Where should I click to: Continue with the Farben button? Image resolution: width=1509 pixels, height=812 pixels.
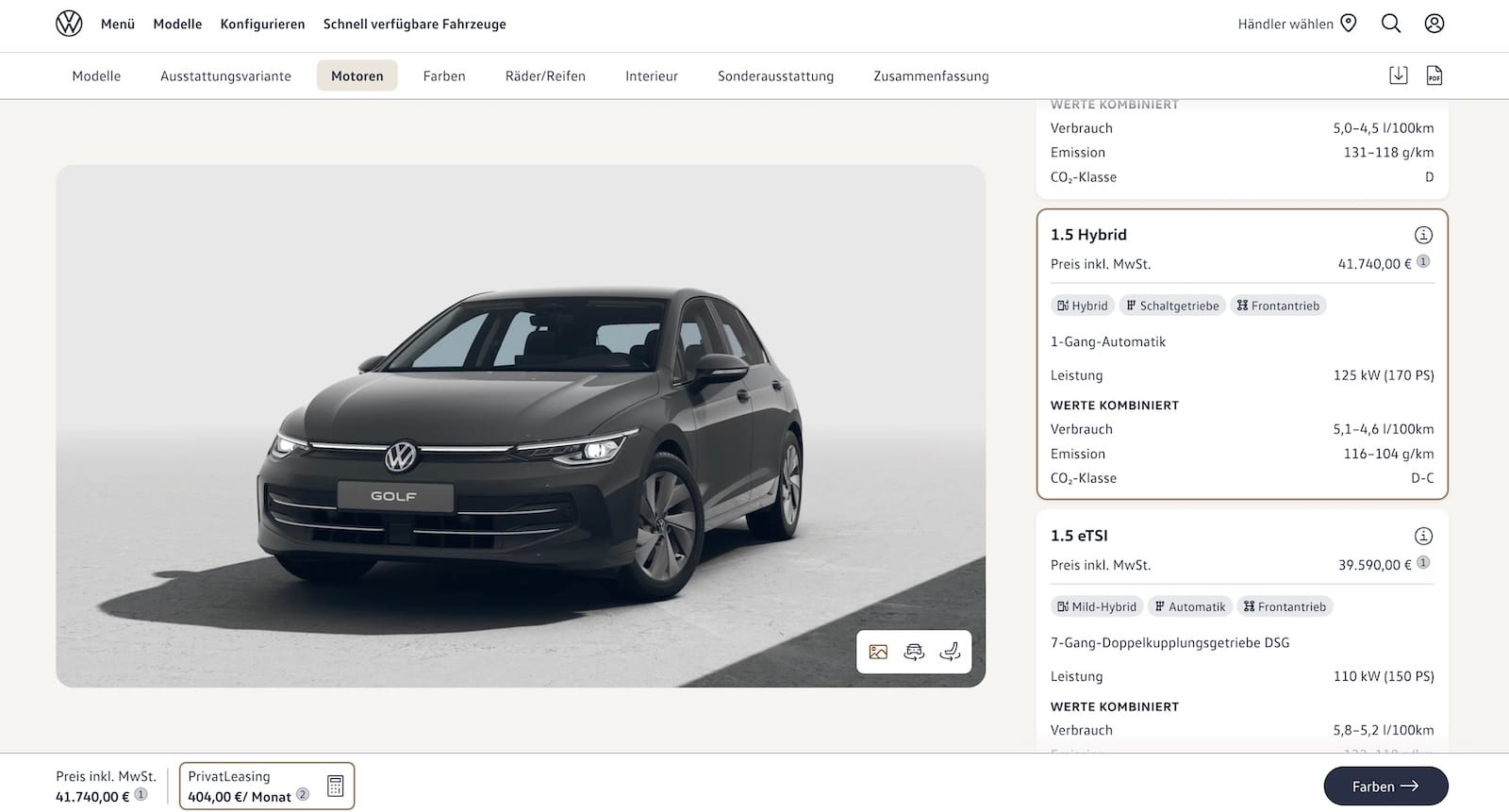1385,786
